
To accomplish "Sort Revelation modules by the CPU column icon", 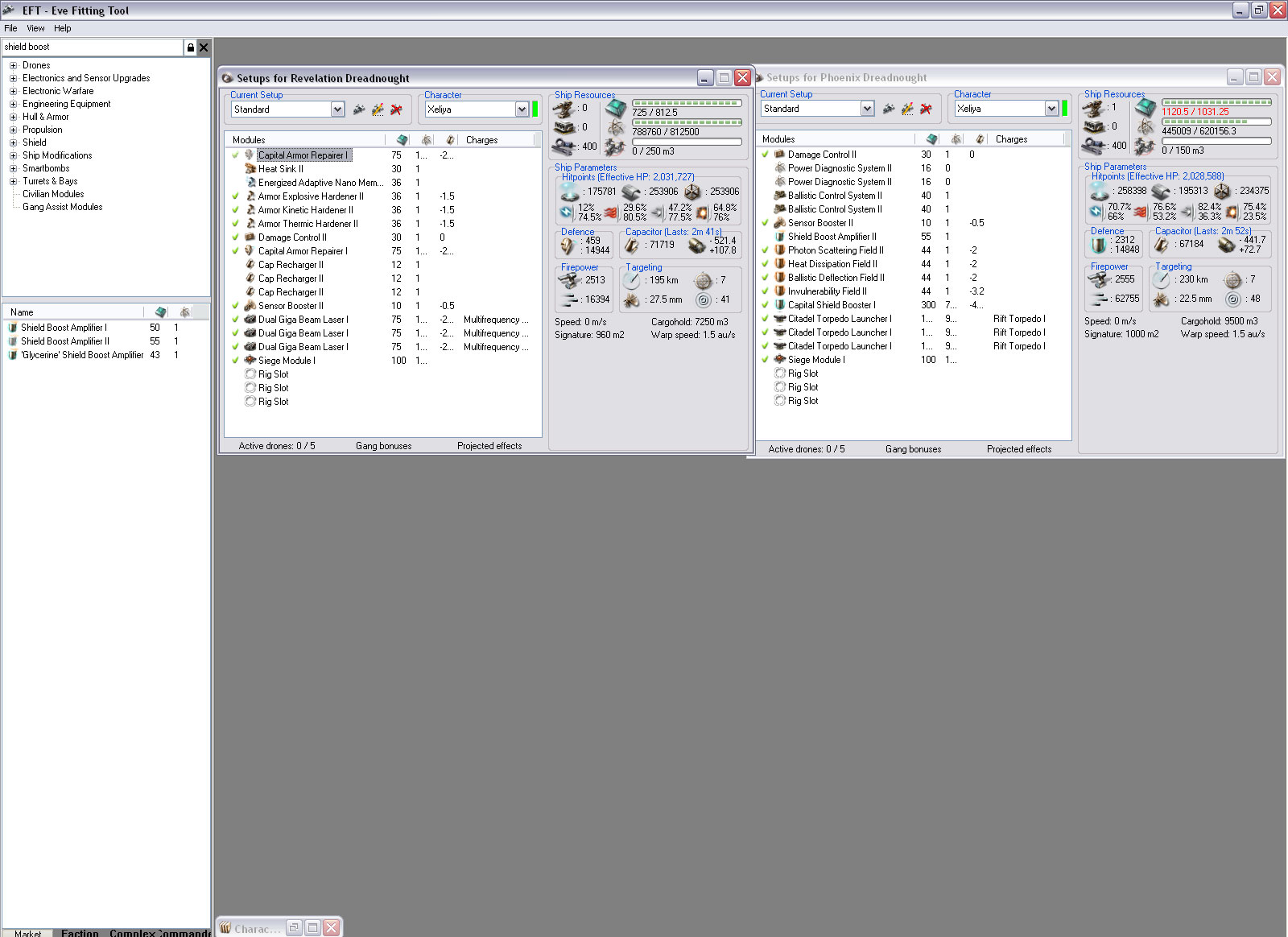I will pos(402,140).
